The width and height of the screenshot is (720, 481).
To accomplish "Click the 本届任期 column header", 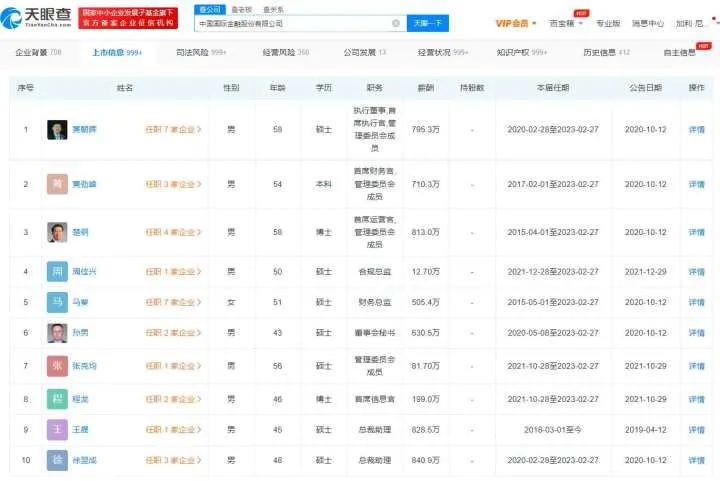I will [553, 87].
